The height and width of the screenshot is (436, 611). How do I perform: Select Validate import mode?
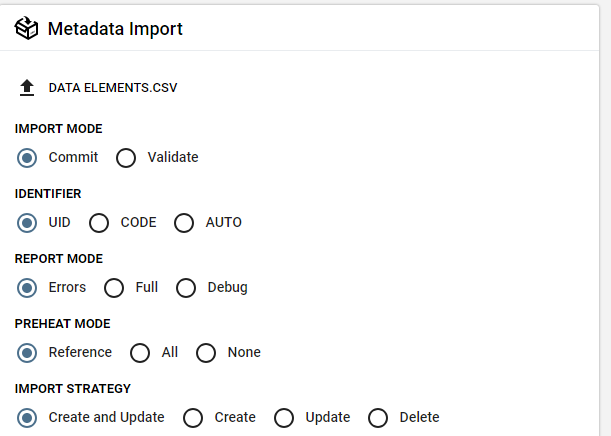point(126,158)
